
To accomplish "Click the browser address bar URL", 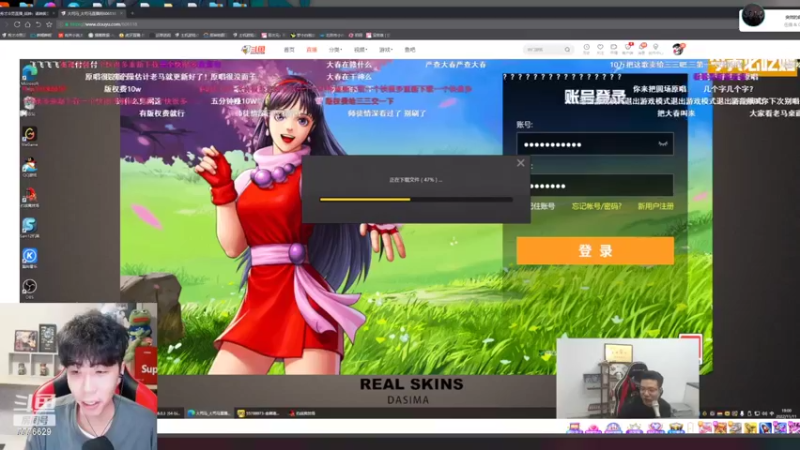I will 104,24.
